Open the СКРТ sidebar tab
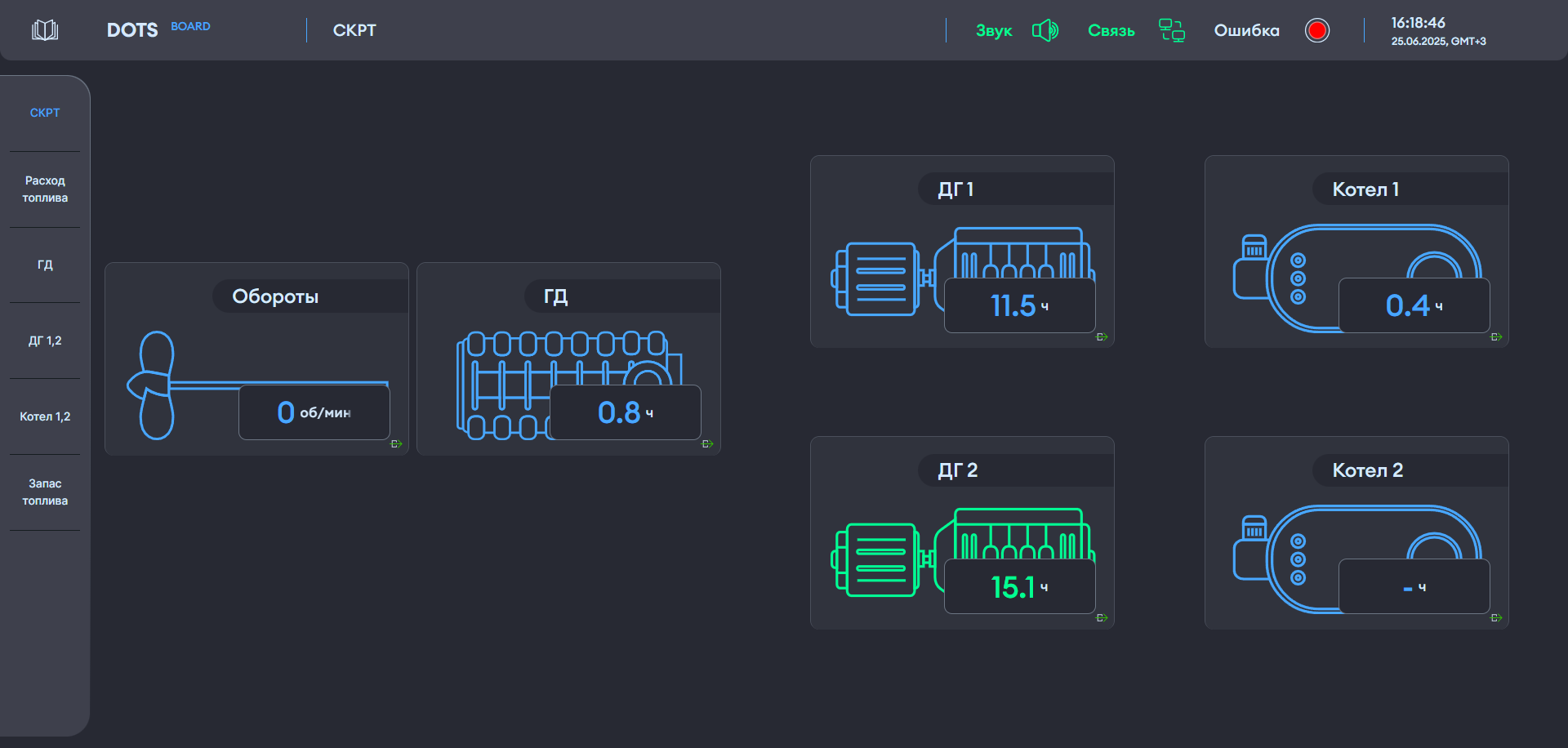The image size is (1568, 748). click(45, 113)
